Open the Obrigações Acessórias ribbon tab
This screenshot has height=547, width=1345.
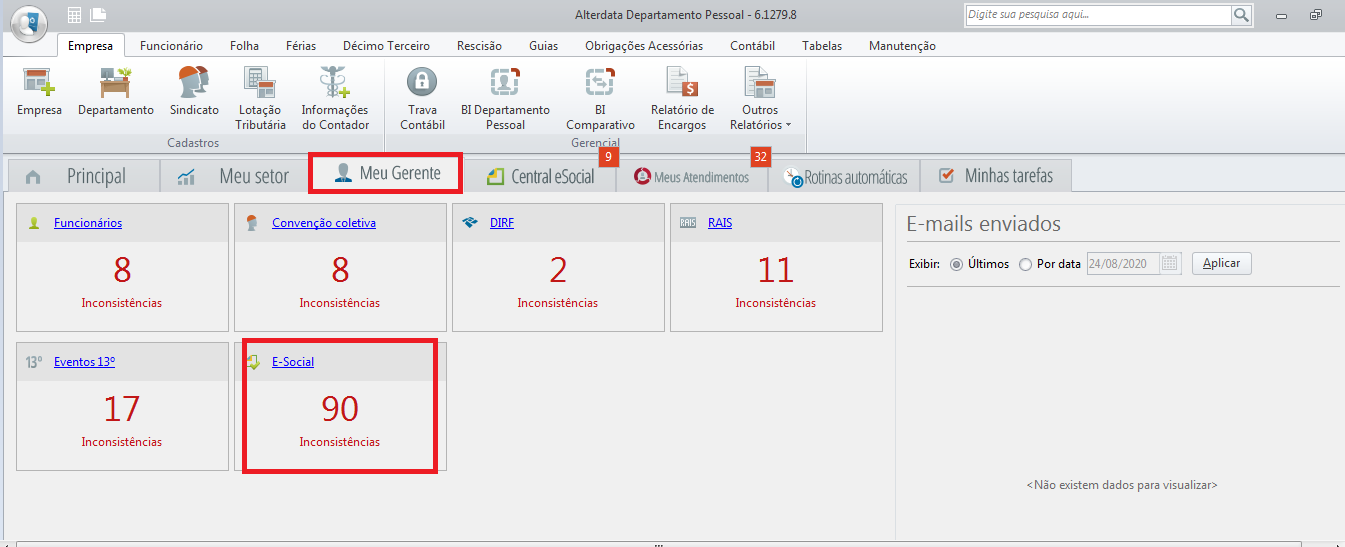point(644,46)
